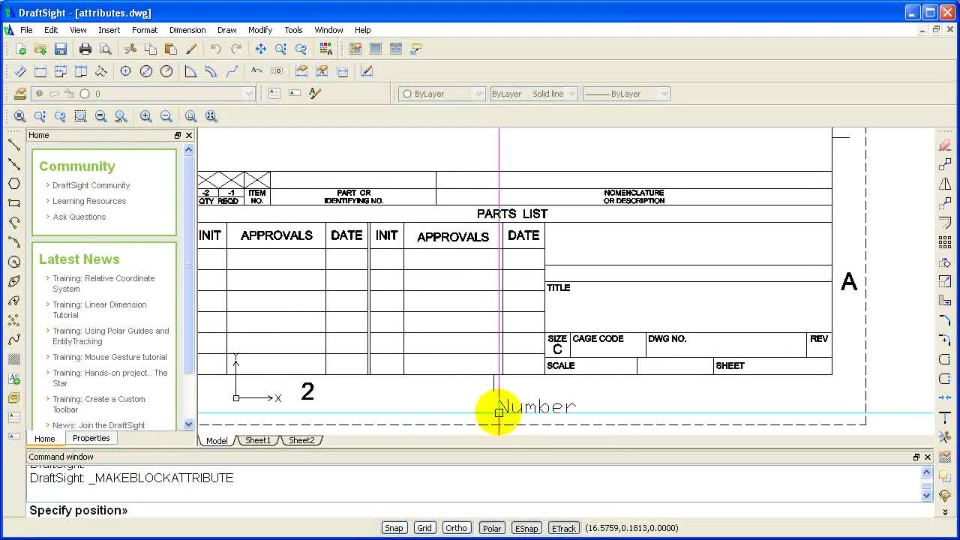The image size is (960, 540).
Task: Open Training: Mouse Gesture tutorial link
Action: point(110,357)
